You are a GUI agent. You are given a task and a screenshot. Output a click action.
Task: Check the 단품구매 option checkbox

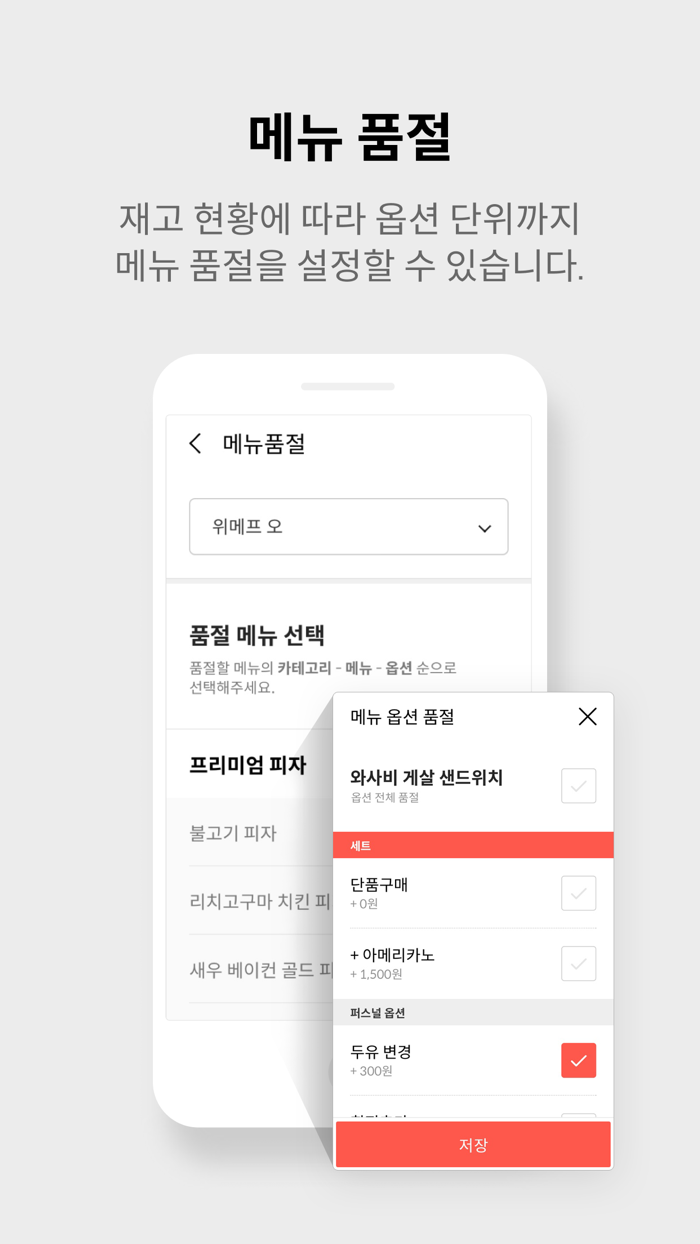pos(578,893)
